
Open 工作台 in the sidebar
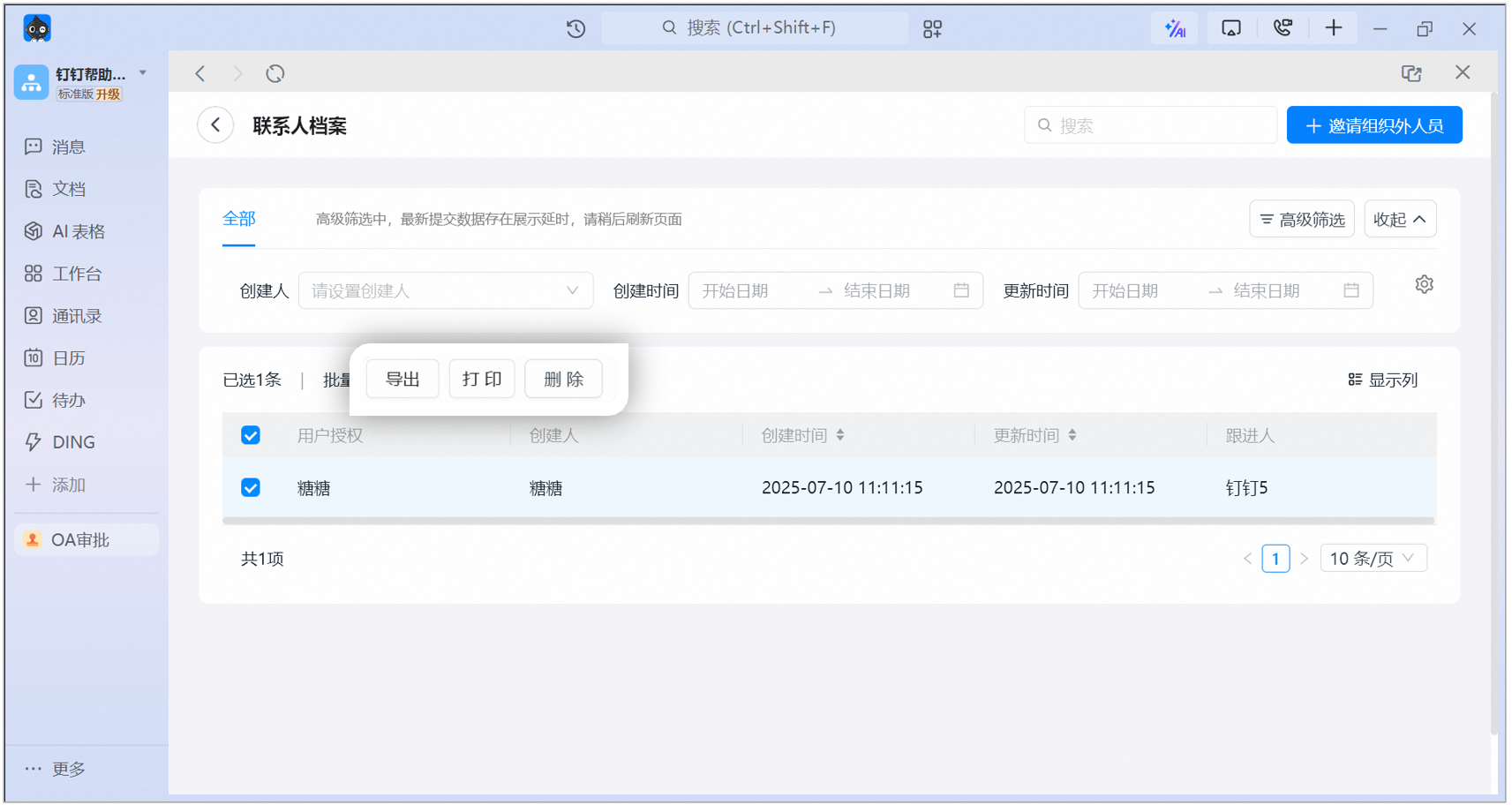[63, 274]
